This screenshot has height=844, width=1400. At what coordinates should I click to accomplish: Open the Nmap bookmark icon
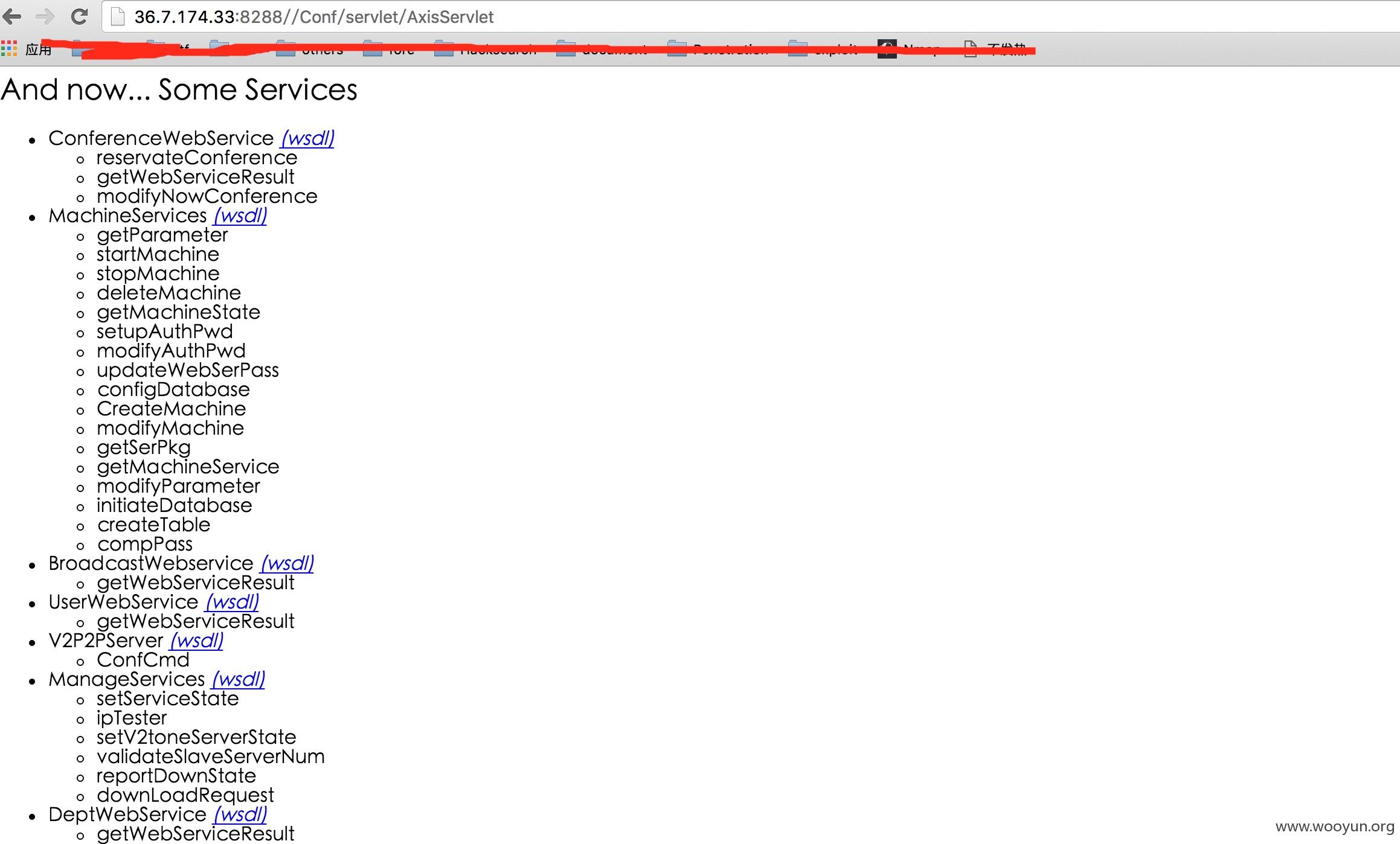[x=887, y=48]
